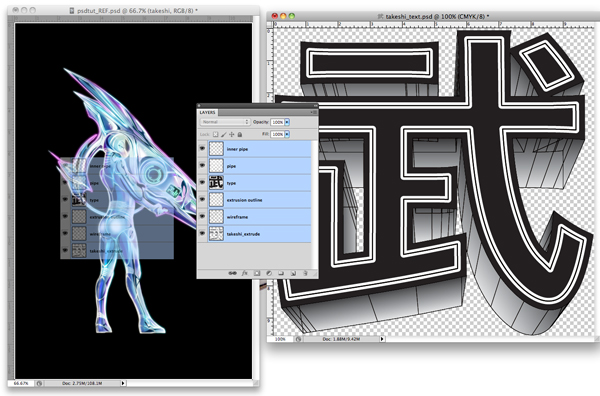Open the Layers panel options menu
The width and height of the screenshot is (600, 396).
[313, 112]
